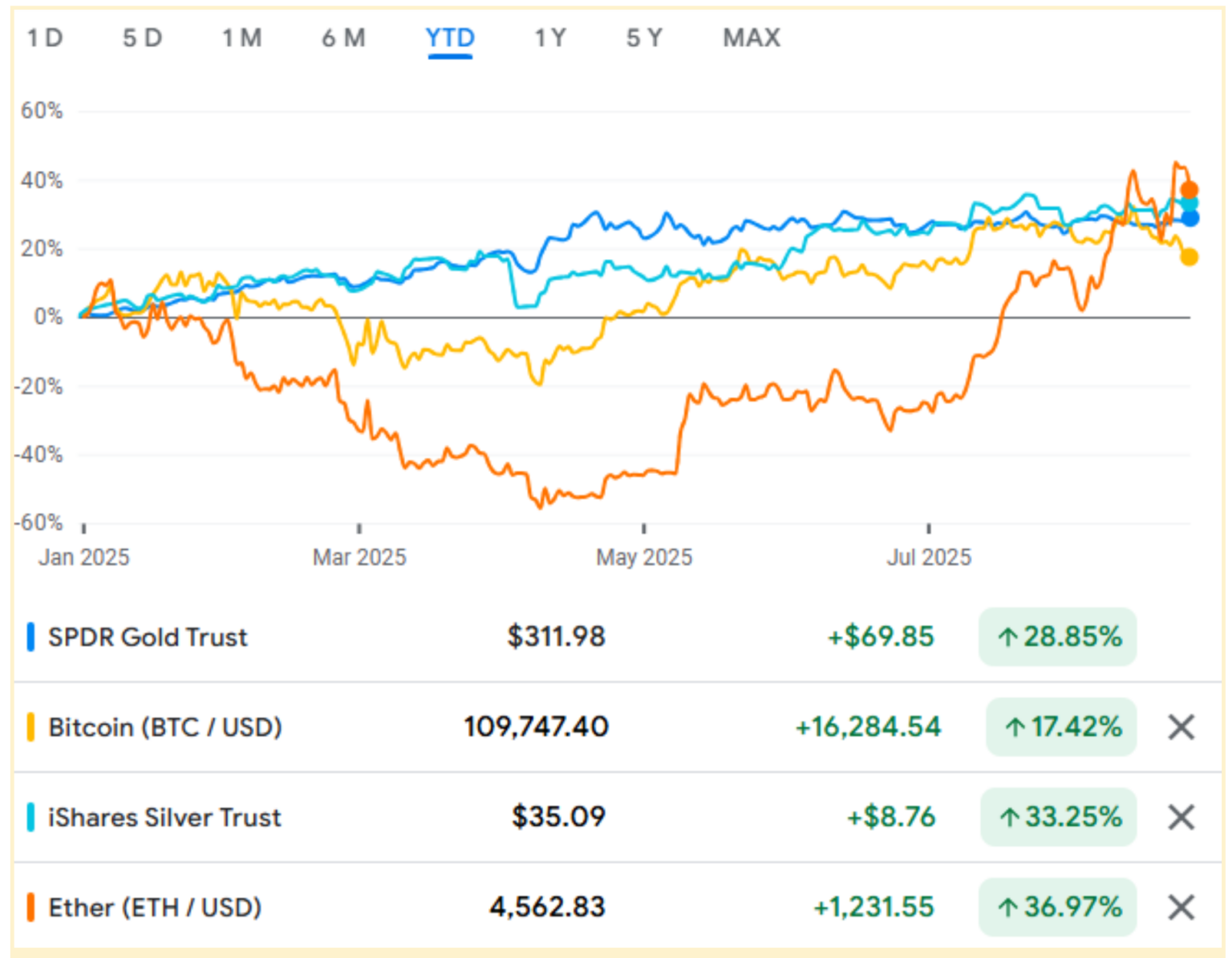Image resolution: width=1232 pixels, height=958 pixels.
Task: Open the SPDR Gold Trust listing
Action: (x=148, y=637)
